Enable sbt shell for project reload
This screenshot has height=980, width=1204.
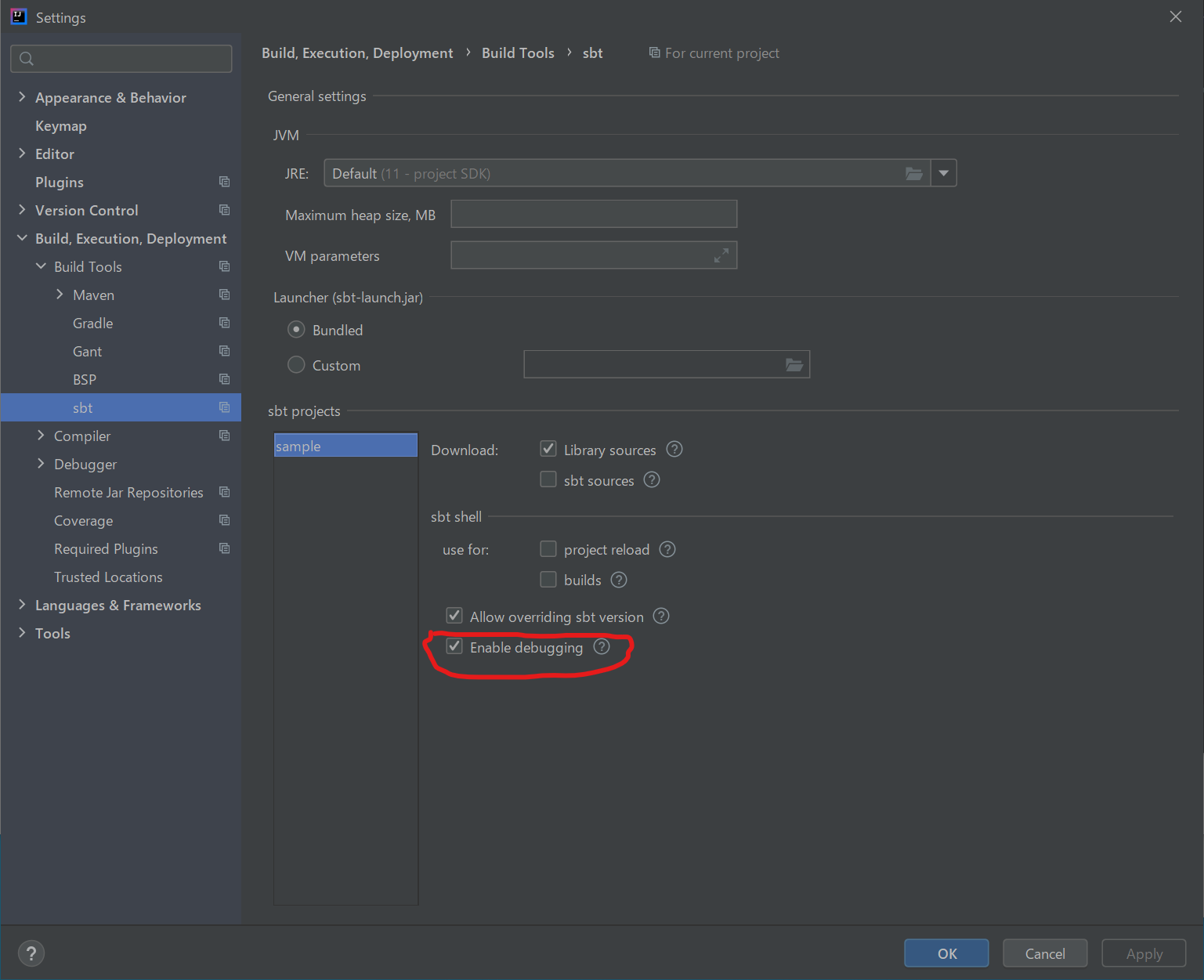(548, 548)
